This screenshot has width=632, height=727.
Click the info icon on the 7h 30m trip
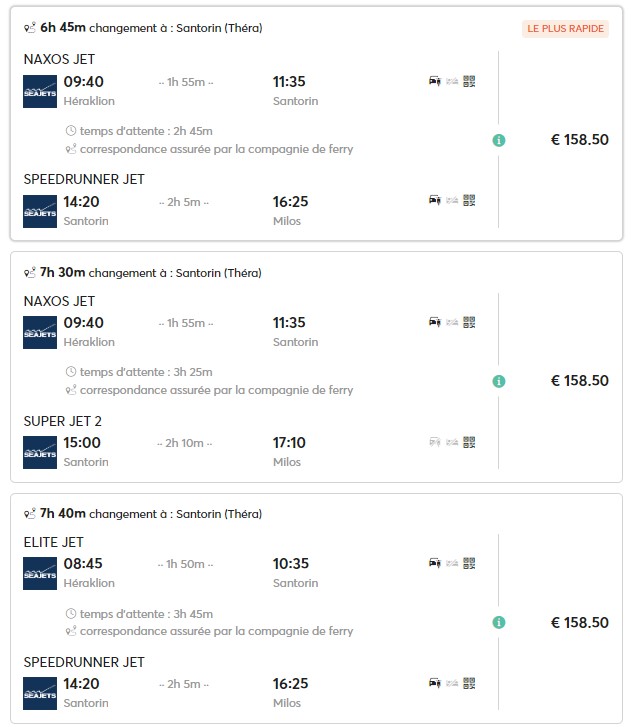[499, 381]
